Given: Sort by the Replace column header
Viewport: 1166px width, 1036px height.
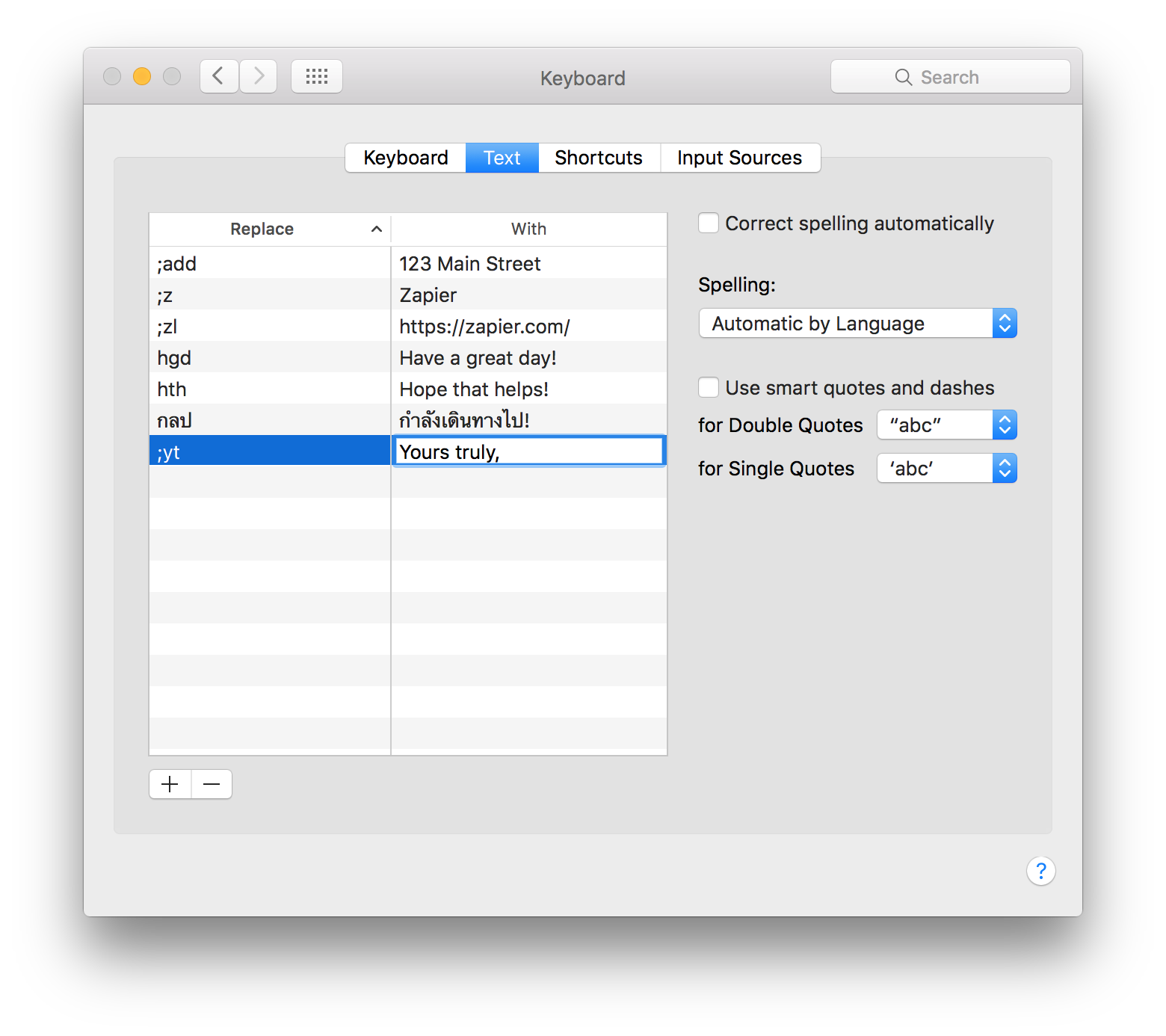Looking at the screenshot, I should [x=270, y=229].
